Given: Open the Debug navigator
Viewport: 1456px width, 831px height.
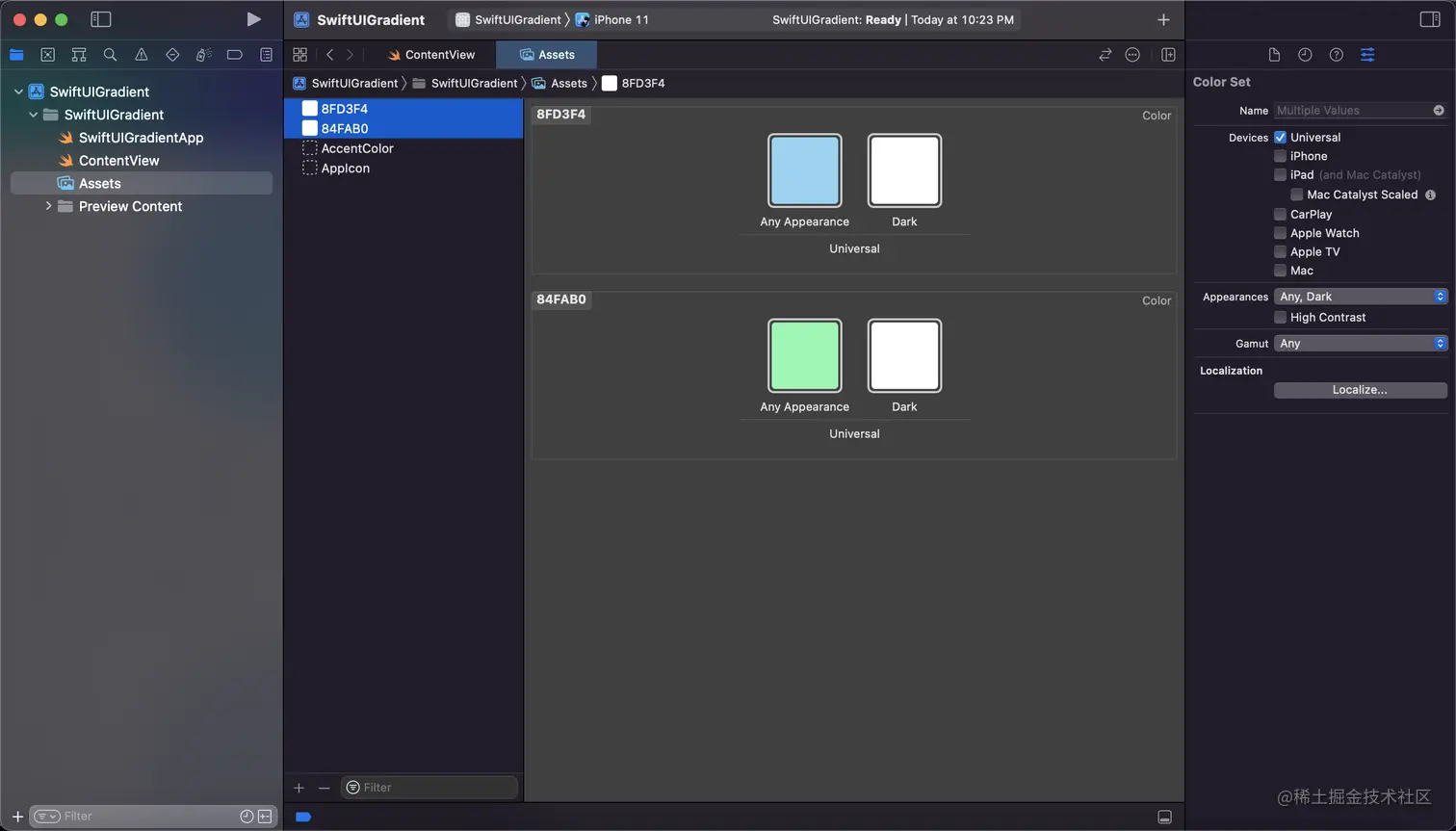Looking at the screenshot, I should click(x=203, y=55).
